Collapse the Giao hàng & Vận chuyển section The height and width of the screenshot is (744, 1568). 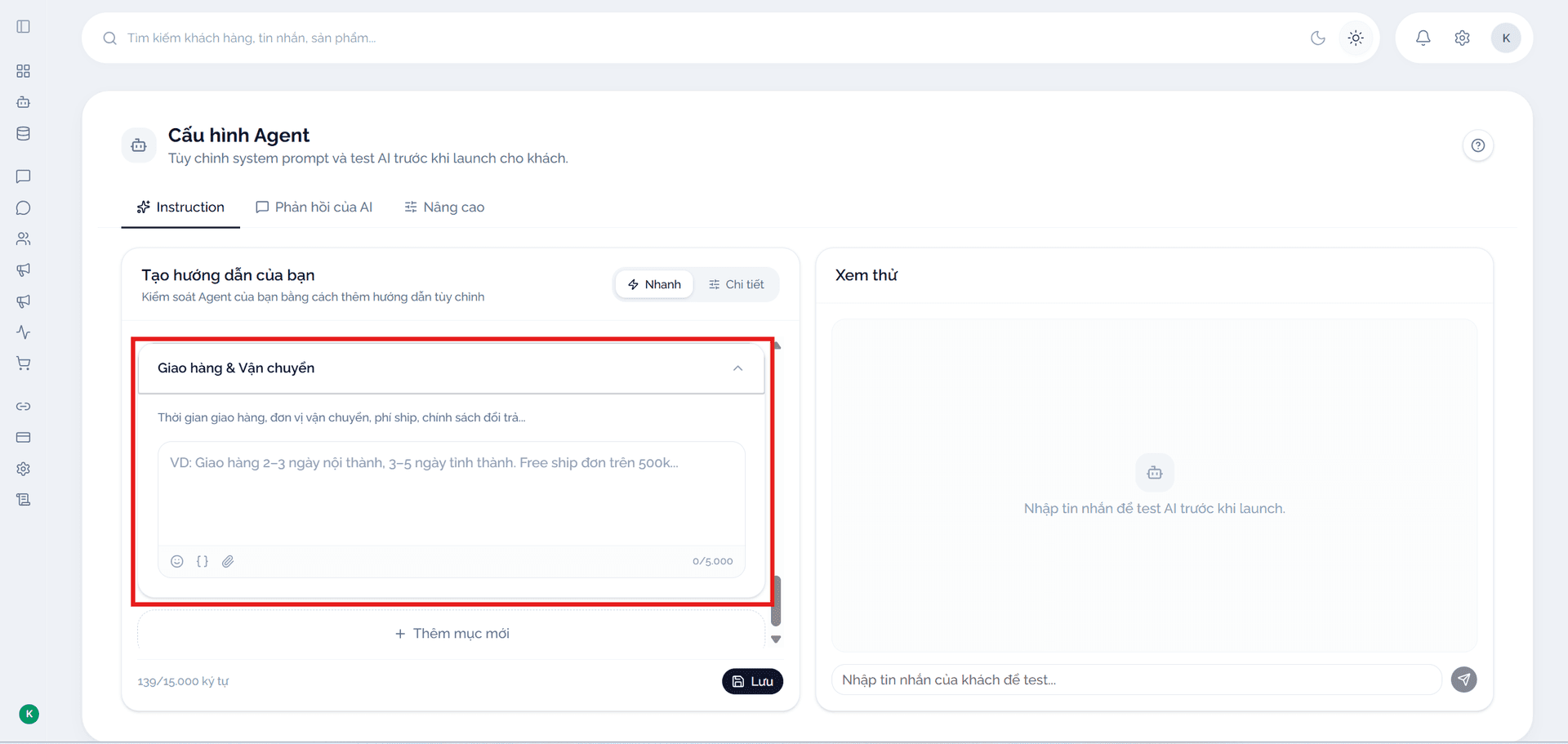click(x=737, y=368)
